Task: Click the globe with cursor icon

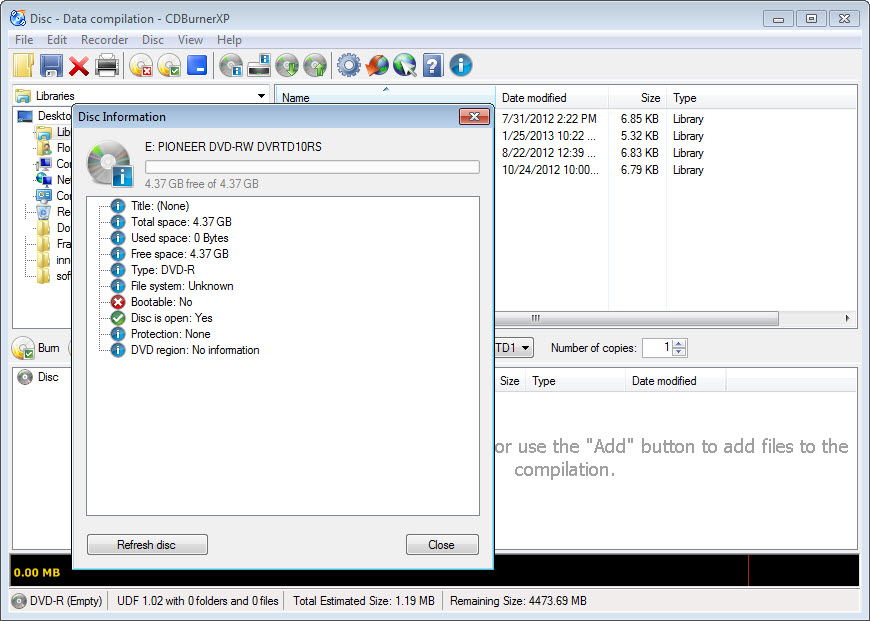Action: click(x=405, y=65)
